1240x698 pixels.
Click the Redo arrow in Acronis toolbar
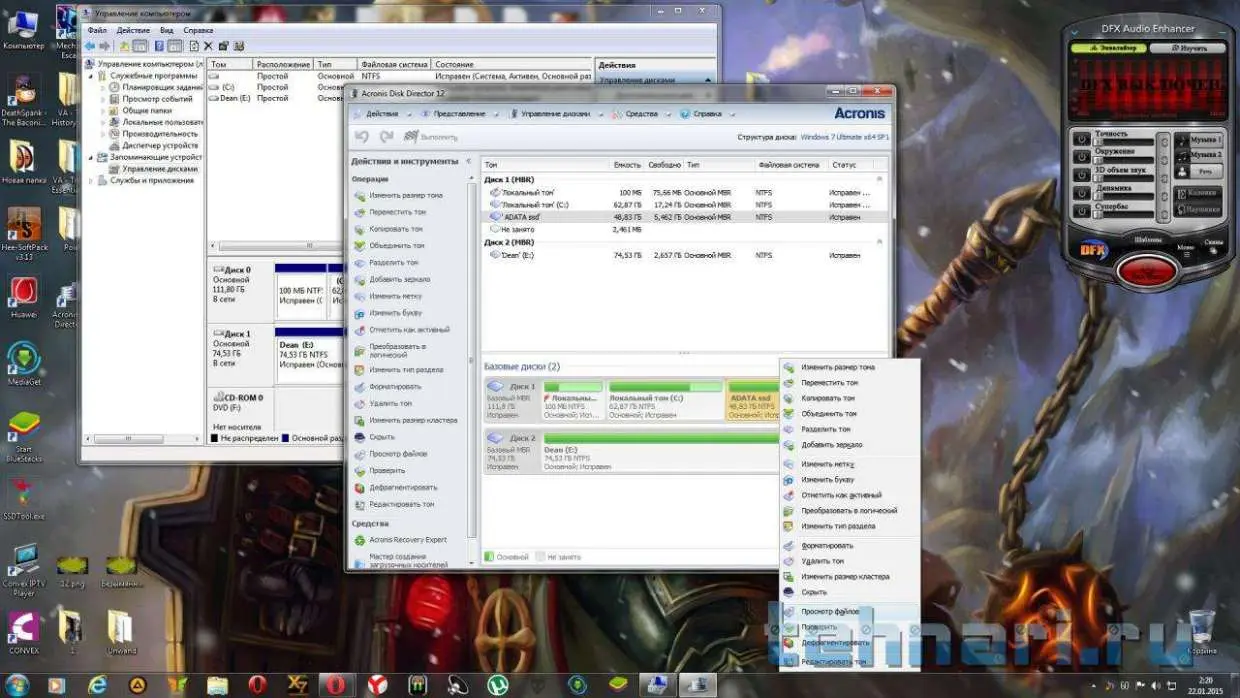(x=385, y=137)
